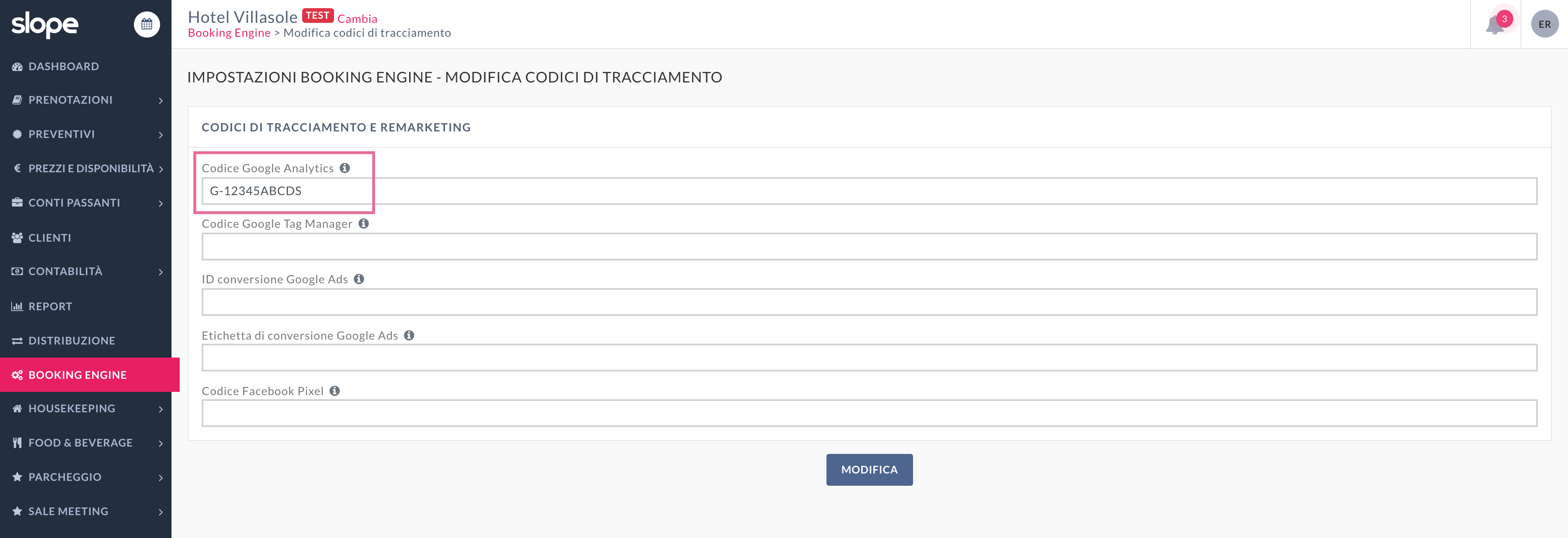The image size is (1568, 538).
Task: Open the Report section in sidebar
Action: click(50, 306)
